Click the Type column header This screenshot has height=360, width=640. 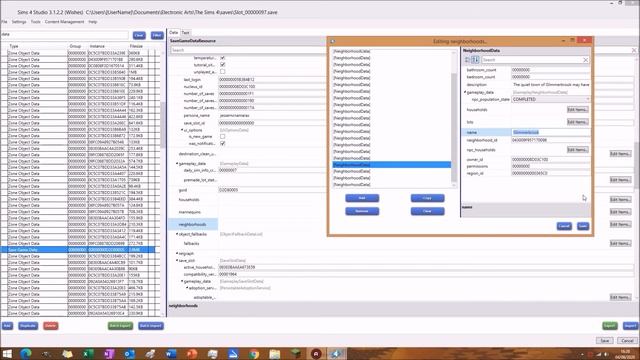tap(14, 47)
